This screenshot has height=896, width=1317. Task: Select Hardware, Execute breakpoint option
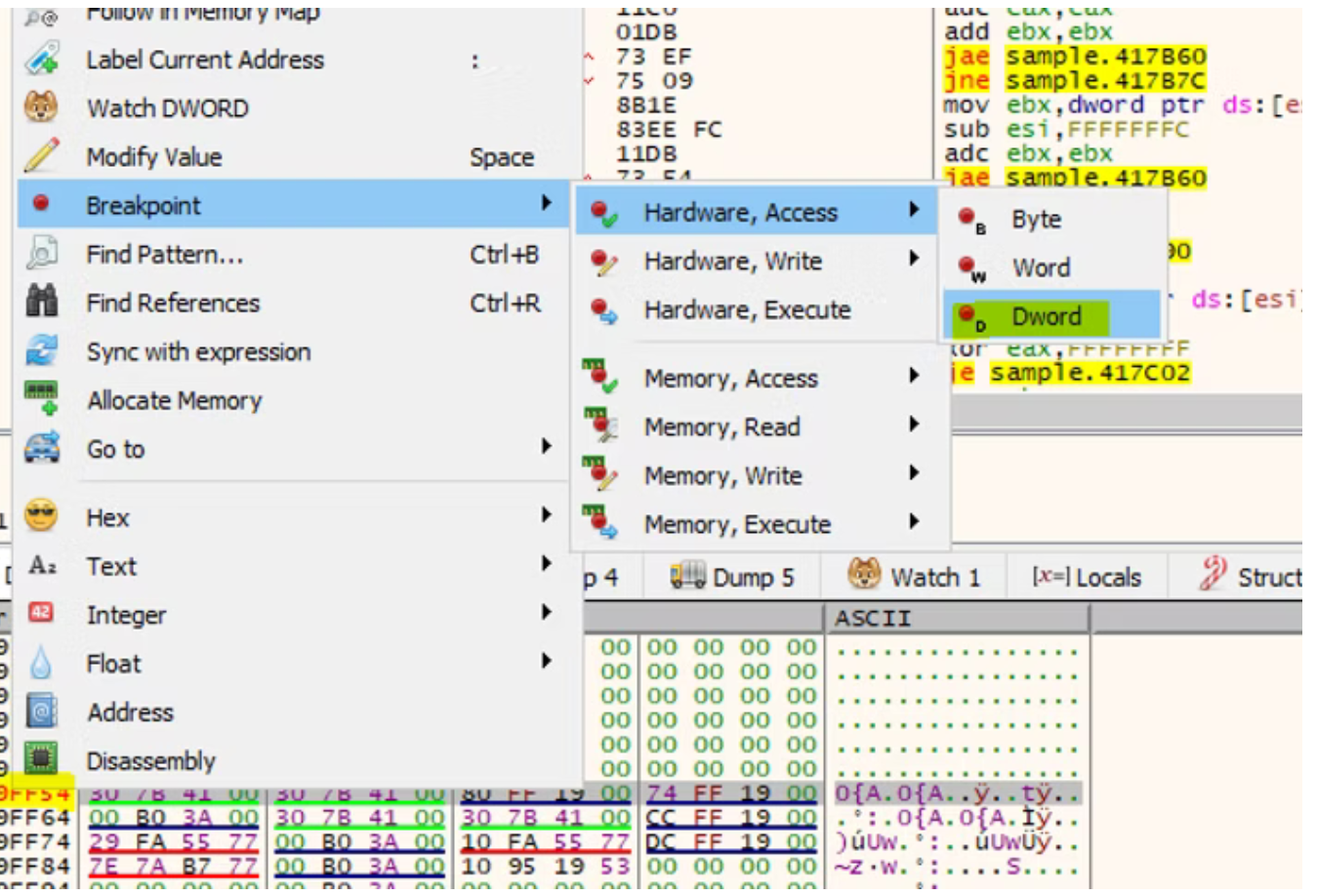click(746, 309)
